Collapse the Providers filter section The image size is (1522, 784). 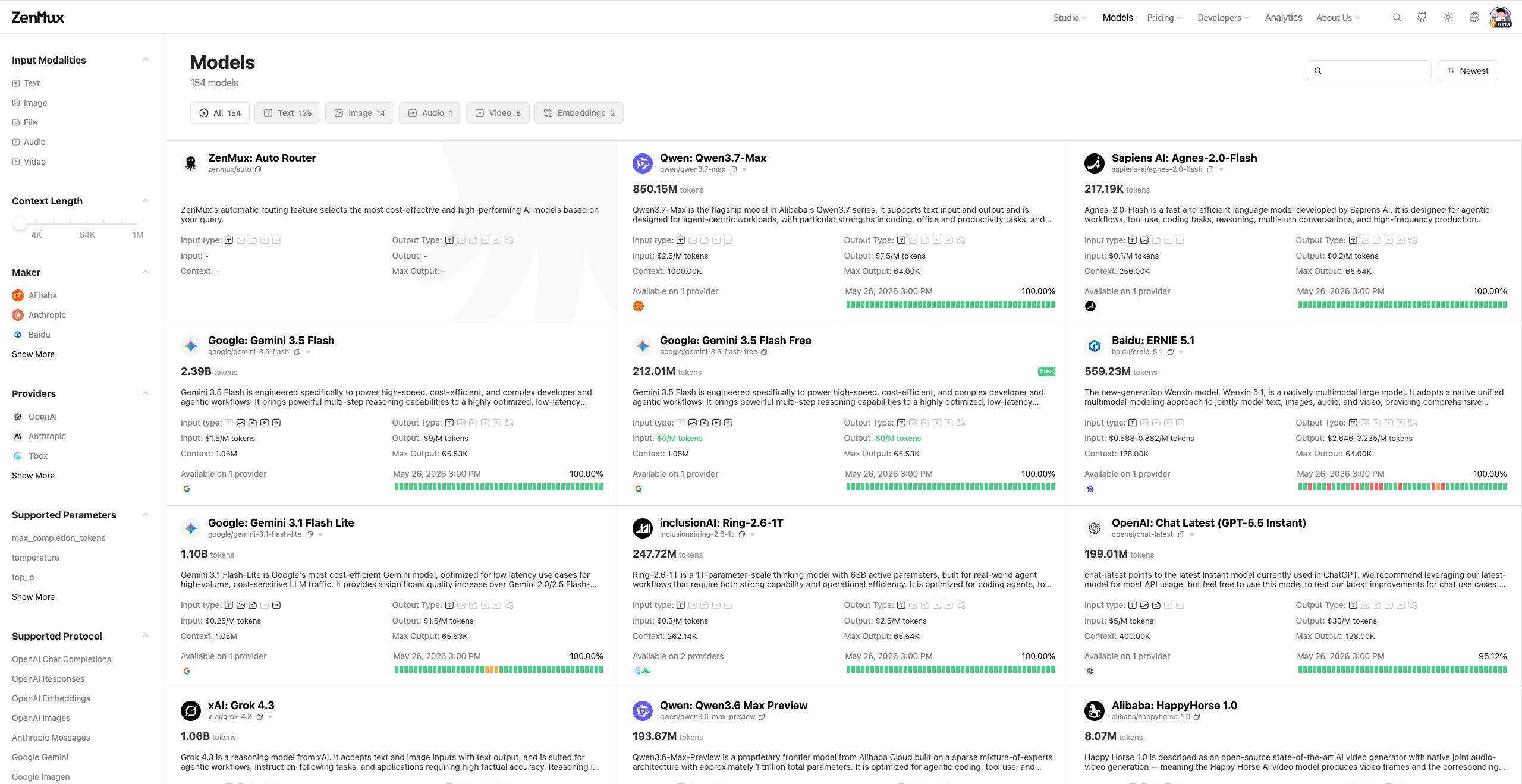[146, 393]
